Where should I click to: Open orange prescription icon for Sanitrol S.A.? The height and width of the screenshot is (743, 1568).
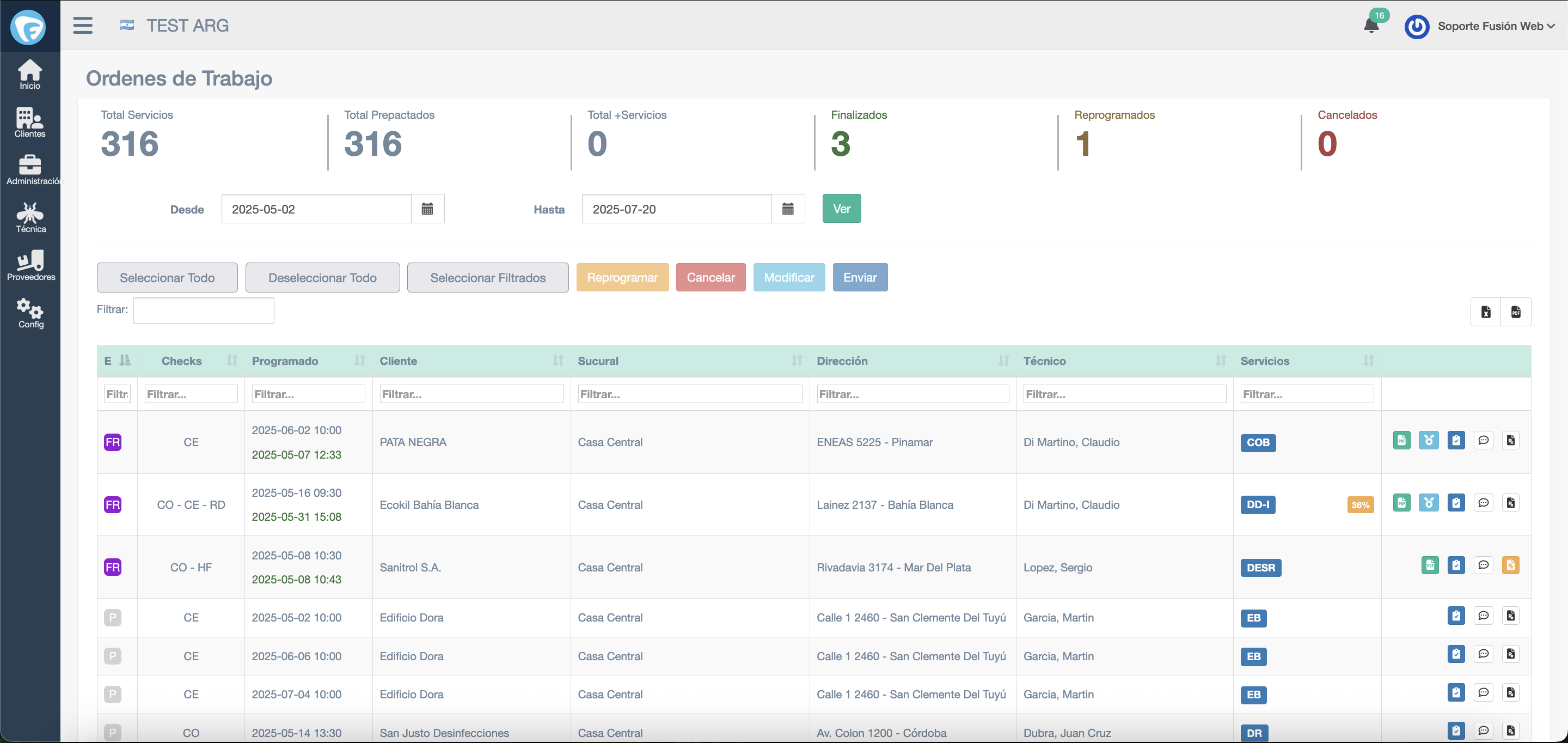point(1511,566)
